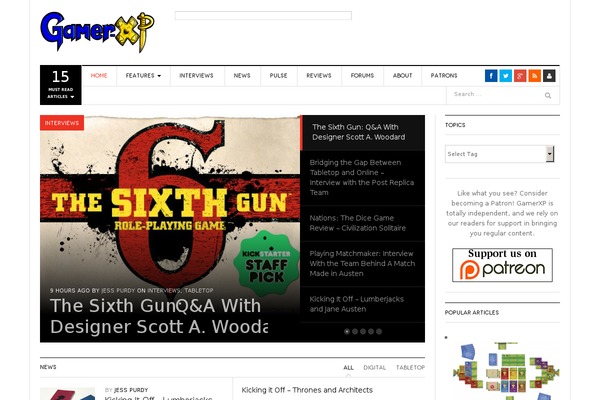Open the News menu item
600x400 pixels.
point(242,76)
